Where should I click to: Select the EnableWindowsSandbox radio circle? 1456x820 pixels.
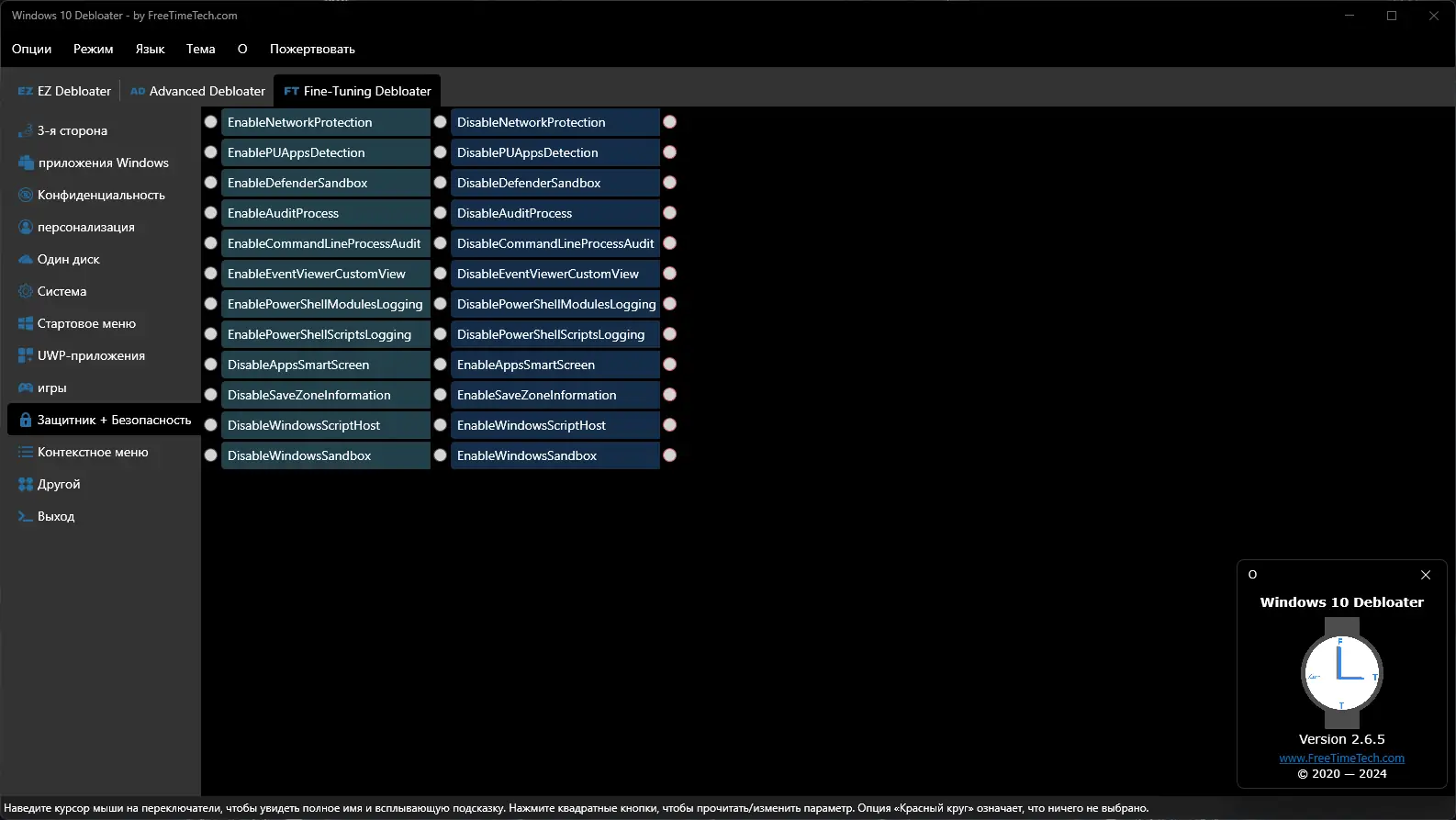(x=441, y=455)
